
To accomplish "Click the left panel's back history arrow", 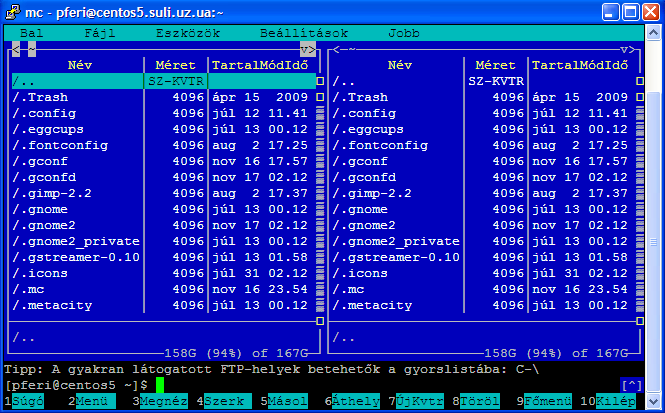I will (17, 48).
